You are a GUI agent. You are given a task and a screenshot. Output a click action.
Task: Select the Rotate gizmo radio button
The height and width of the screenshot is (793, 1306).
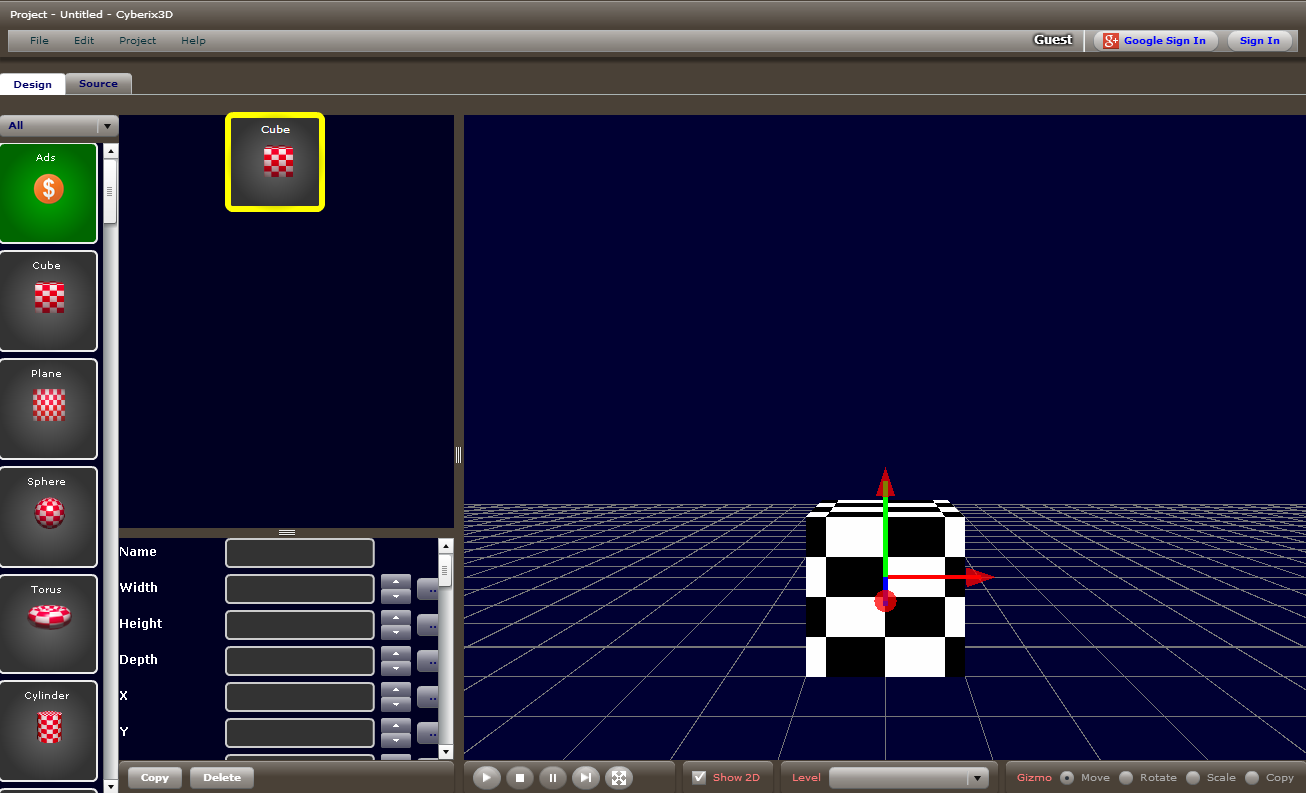pyautogui.click(x=1126, y=777)
